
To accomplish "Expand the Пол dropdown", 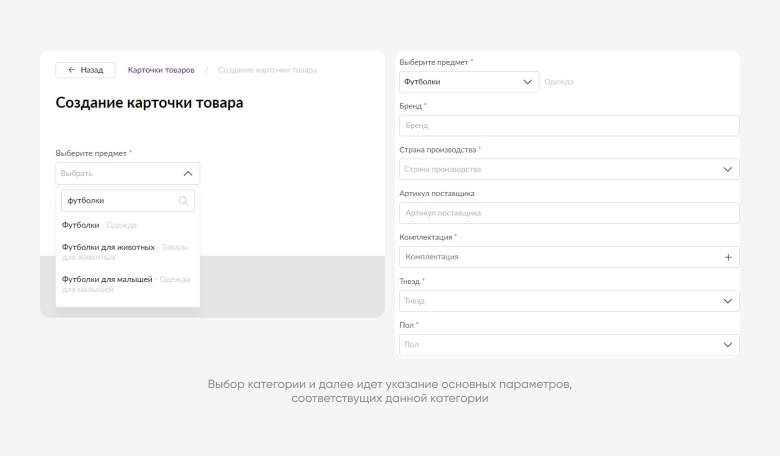I will coord(569,345).
